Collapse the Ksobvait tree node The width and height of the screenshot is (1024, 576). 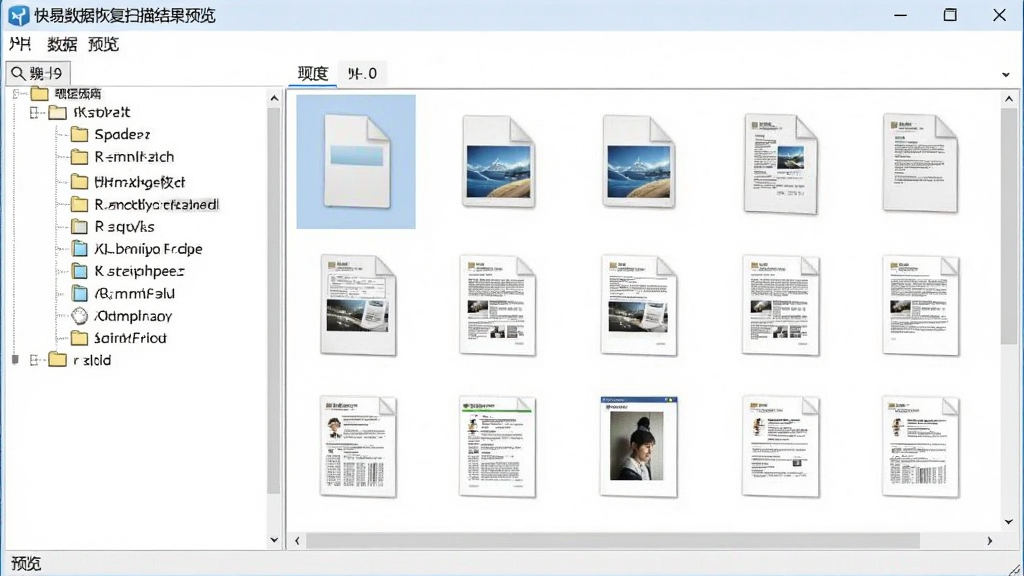pos(35,112)
